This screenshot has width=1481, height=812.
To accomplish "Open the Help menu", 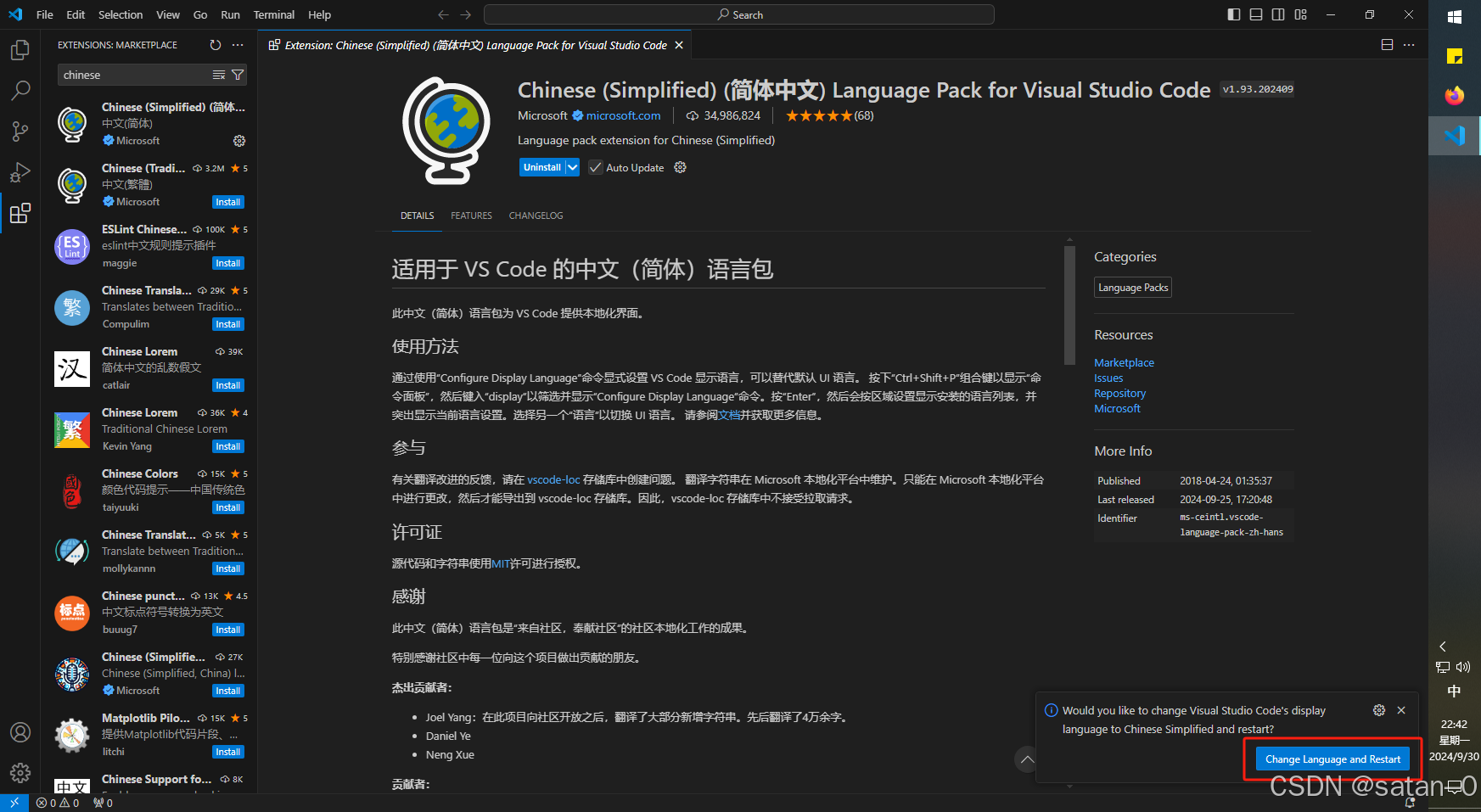I will point(320,14).
